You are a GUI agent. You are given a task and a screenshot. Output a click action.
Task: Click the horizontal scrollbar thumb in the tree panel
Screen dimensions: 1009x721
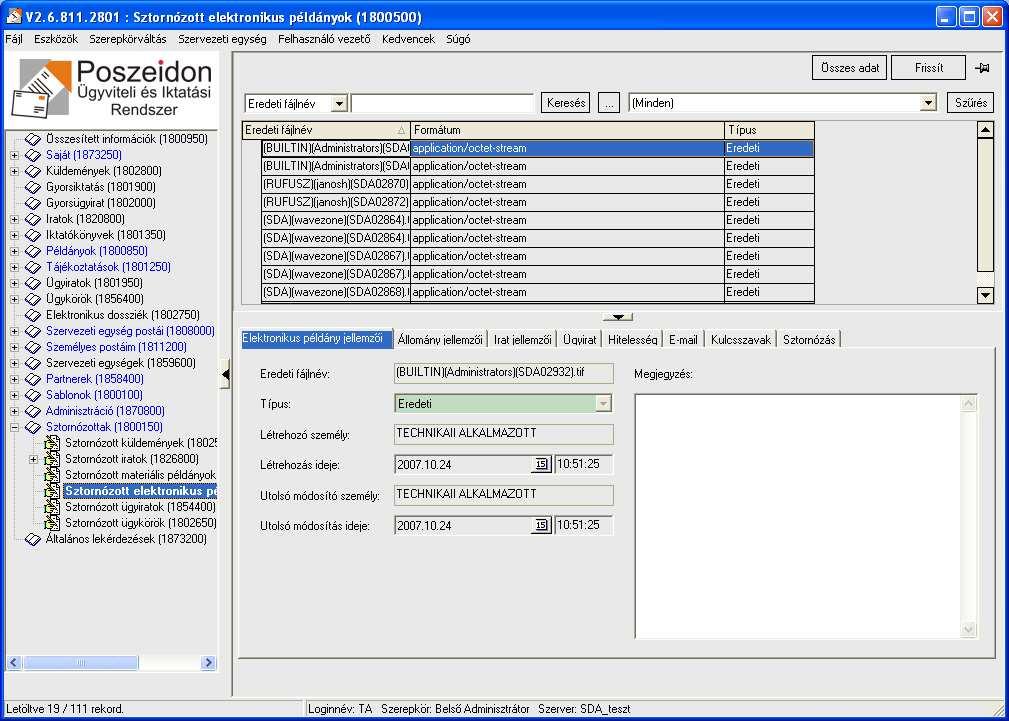[x=80, y=662]
